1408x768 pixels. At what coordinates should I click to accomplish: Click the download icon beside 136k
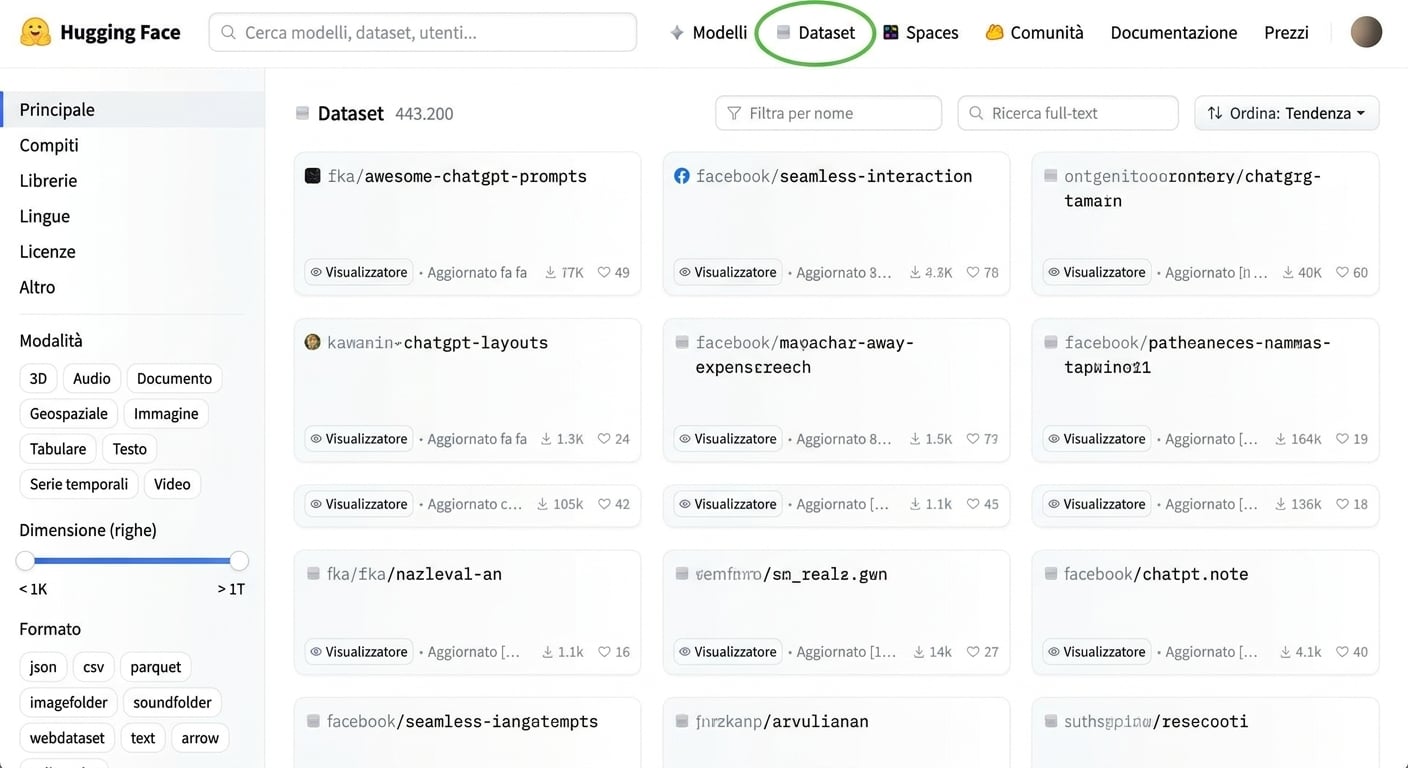point(1281,504)
